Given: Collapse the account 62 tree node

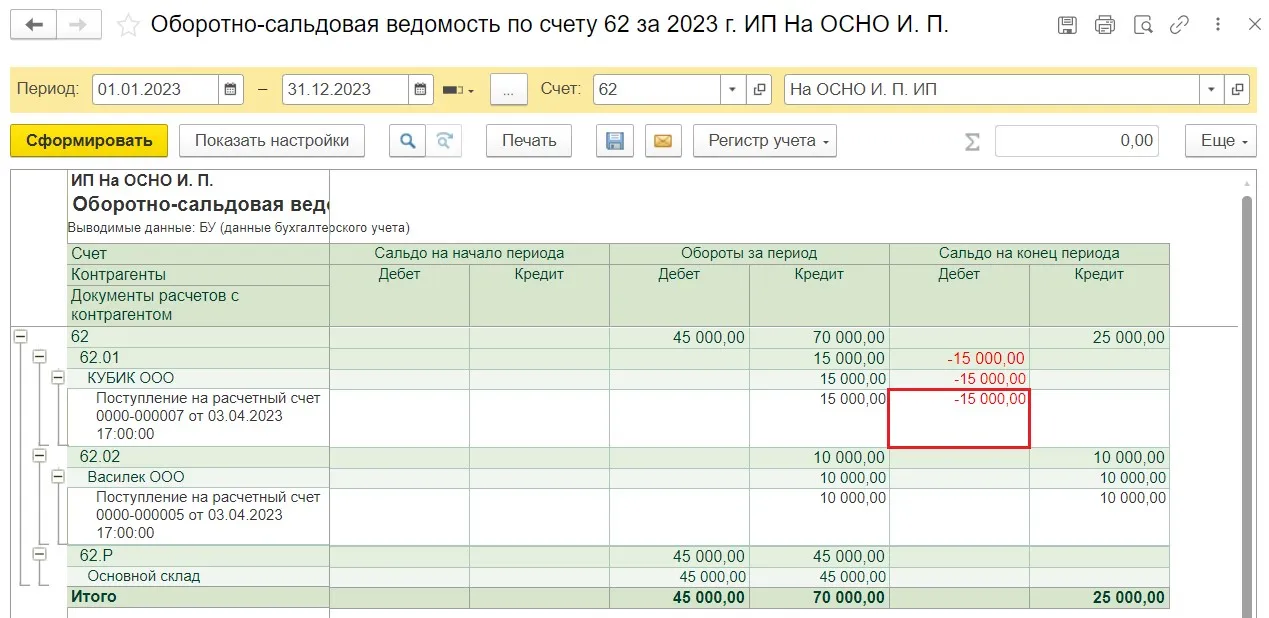Looking at the screenshot, I should click(x=20, y=337).
